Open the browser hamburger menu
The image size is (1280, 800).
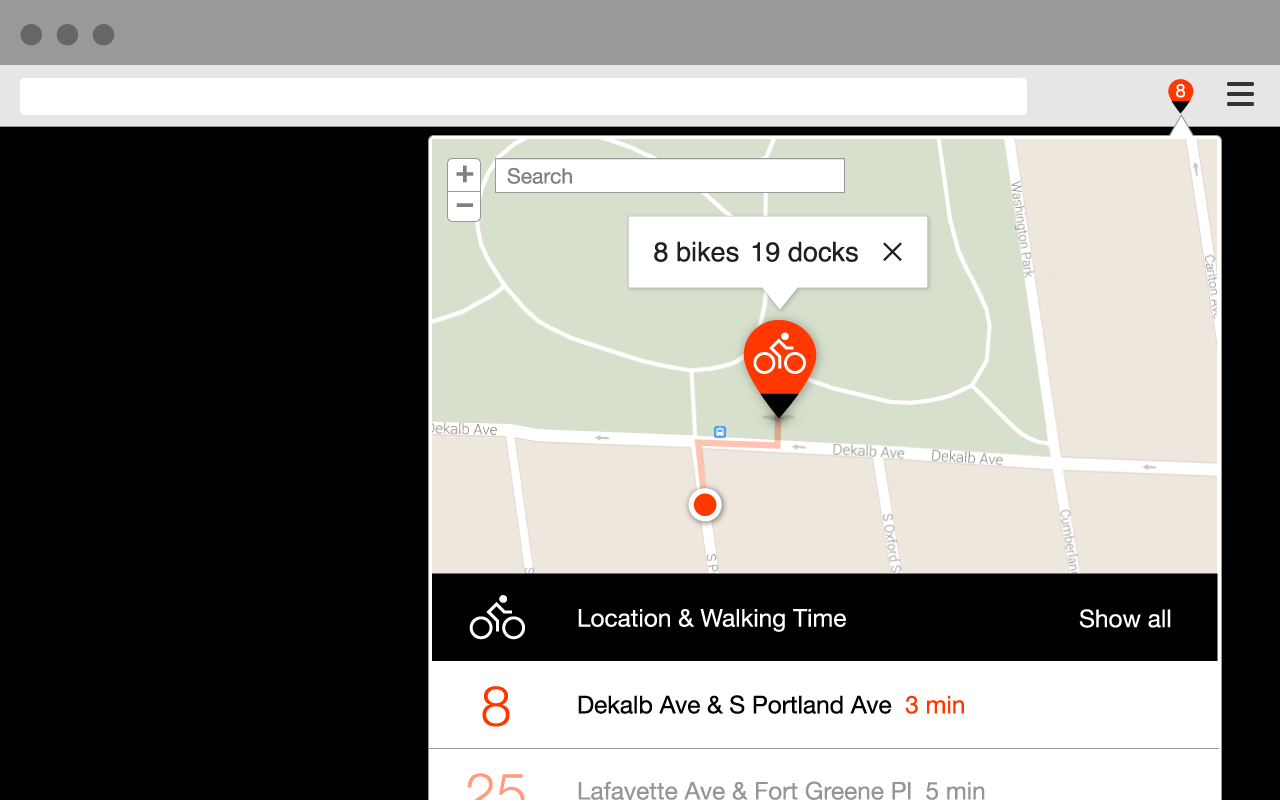pyautogui.click(x=1240, y=95)
